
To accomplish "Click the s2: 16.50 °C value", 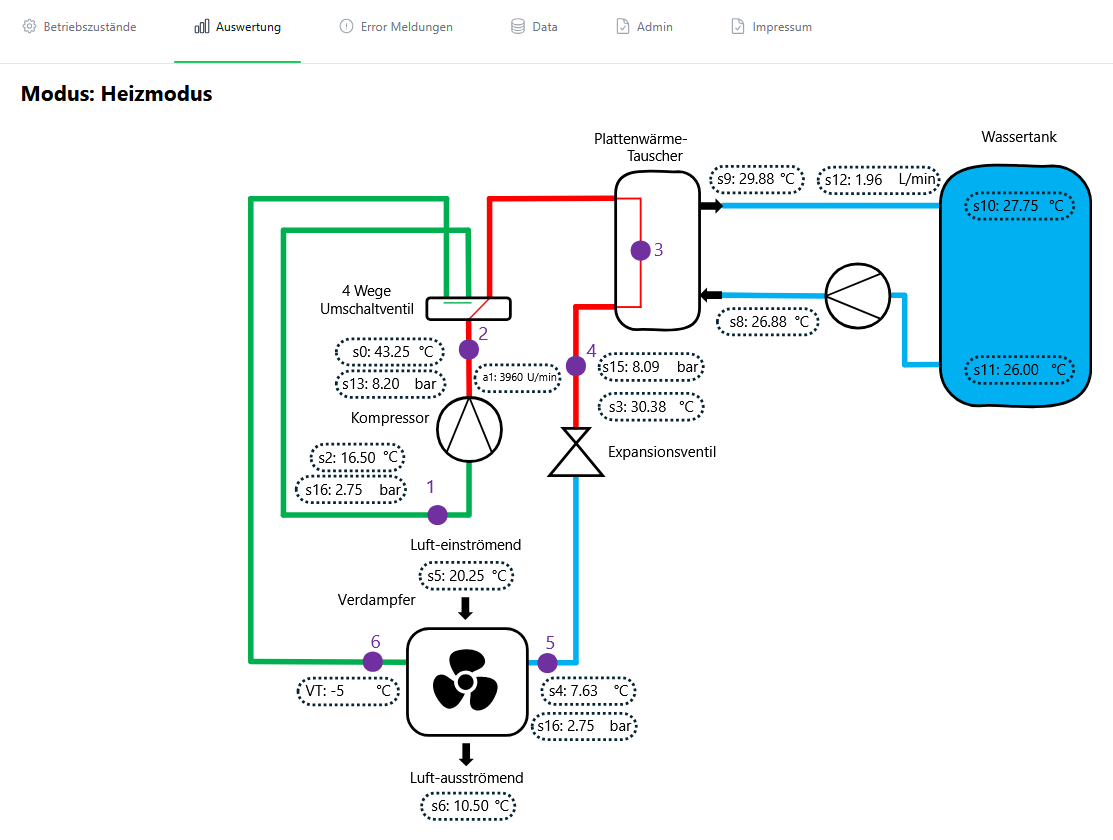I will pyautogui.click(x=357, y=458).
